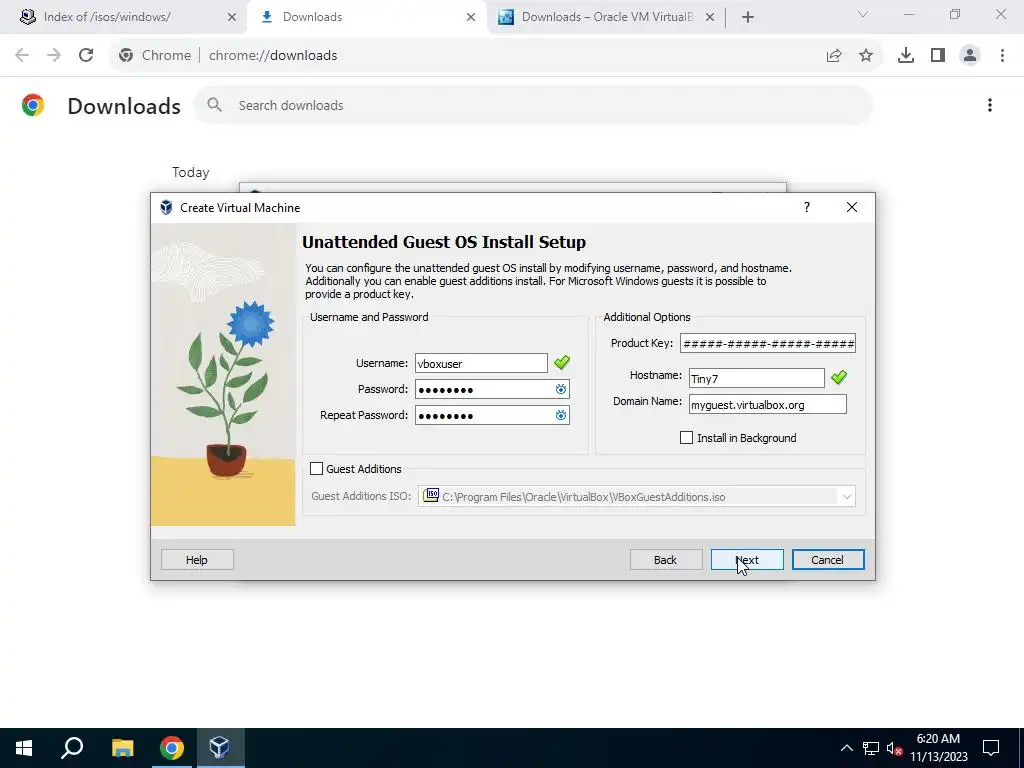Click the Next button in the wizard
Screen dimensions: 1024x768
click(747, 560)
